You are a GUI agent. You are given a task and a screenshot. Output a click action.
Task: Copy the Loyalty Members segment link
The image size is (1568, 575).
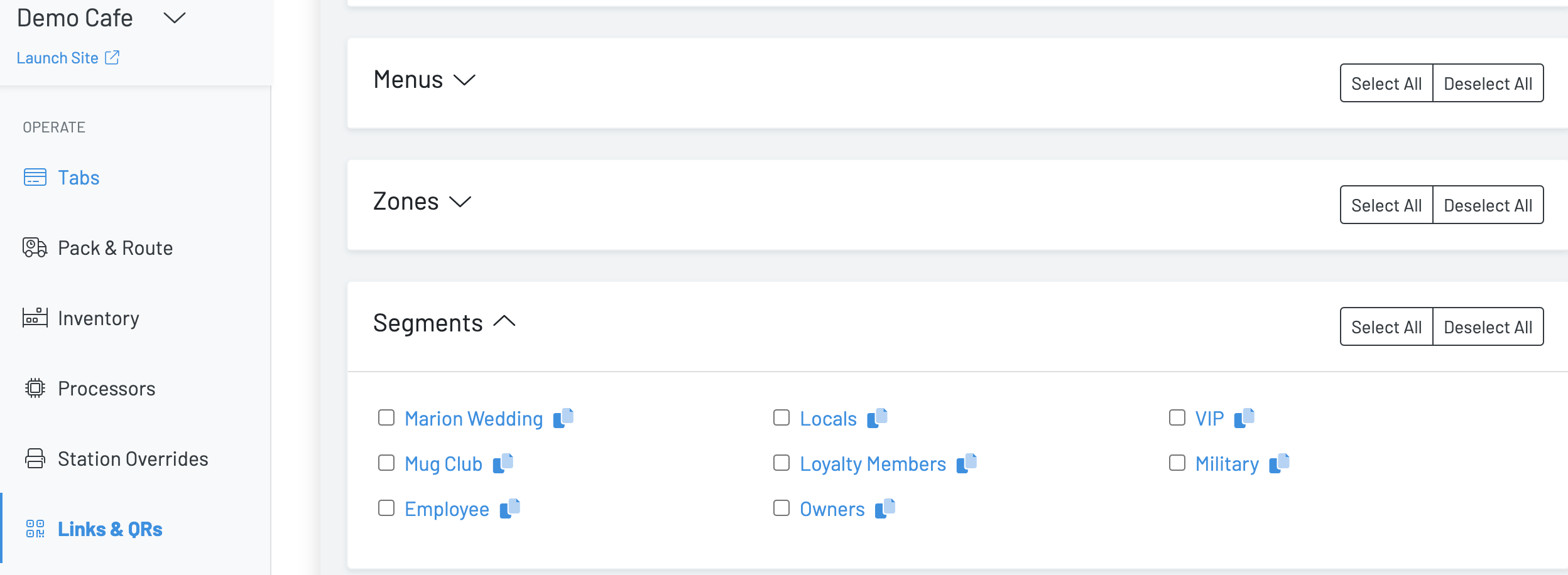(966, 463)
